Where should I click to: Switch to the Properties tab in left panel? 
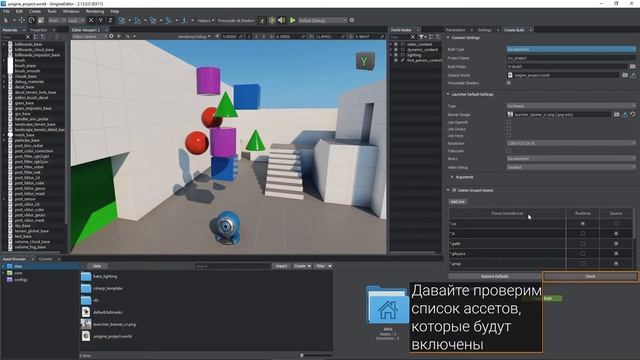coord(38,30)
